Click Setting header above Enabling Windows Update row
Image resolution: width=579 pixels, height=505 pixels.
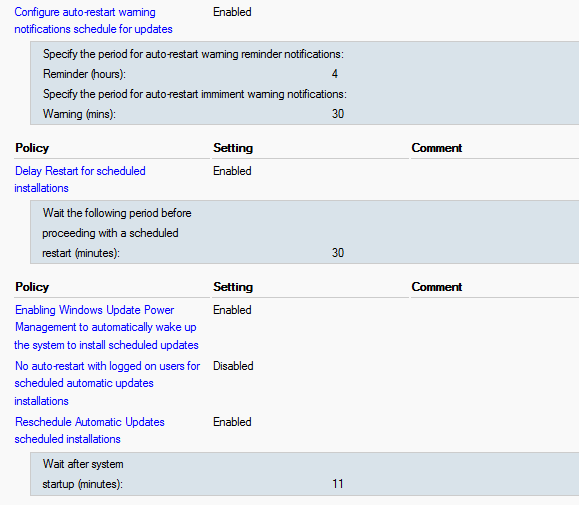coord(233,287)
